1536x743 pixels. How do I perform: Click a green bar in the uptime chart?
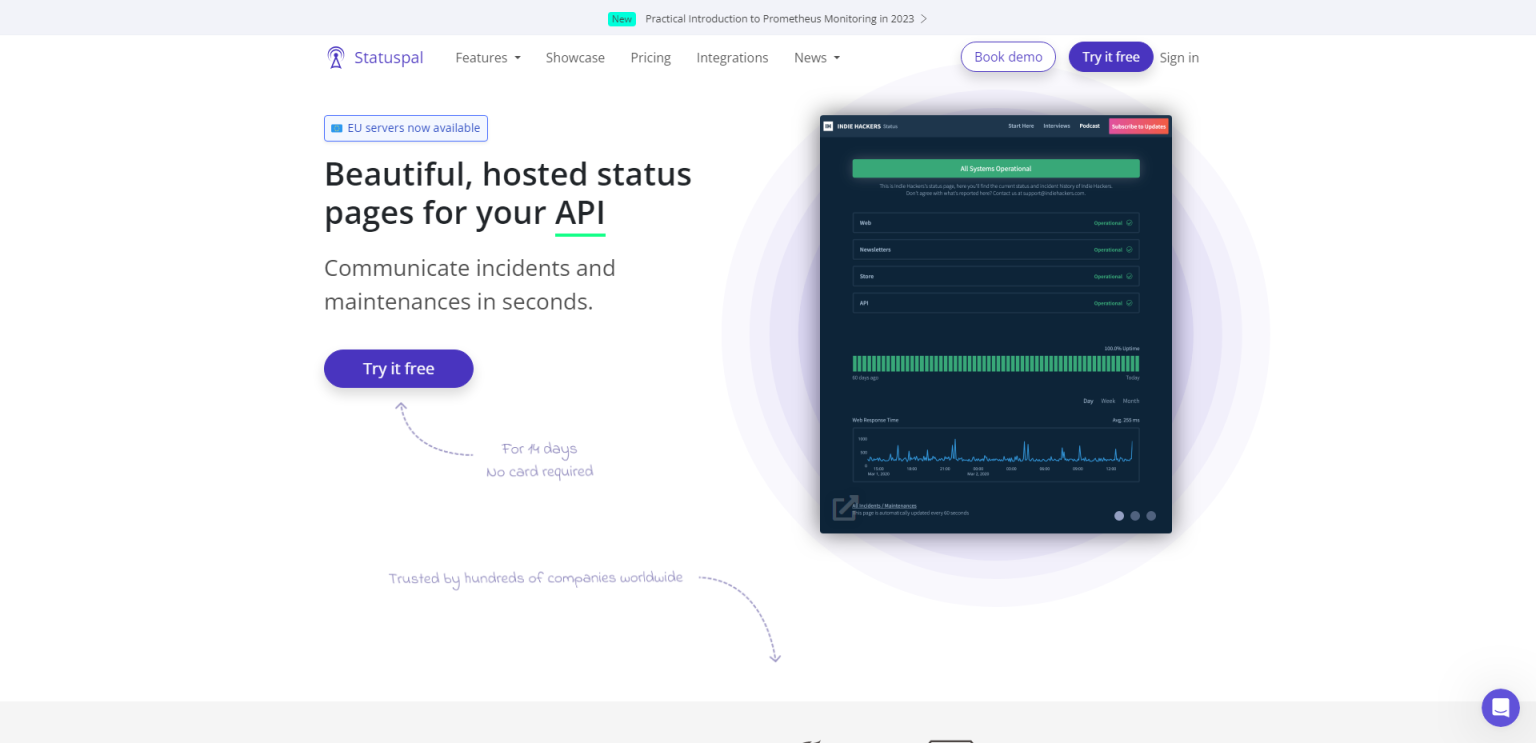coord(995,364)
